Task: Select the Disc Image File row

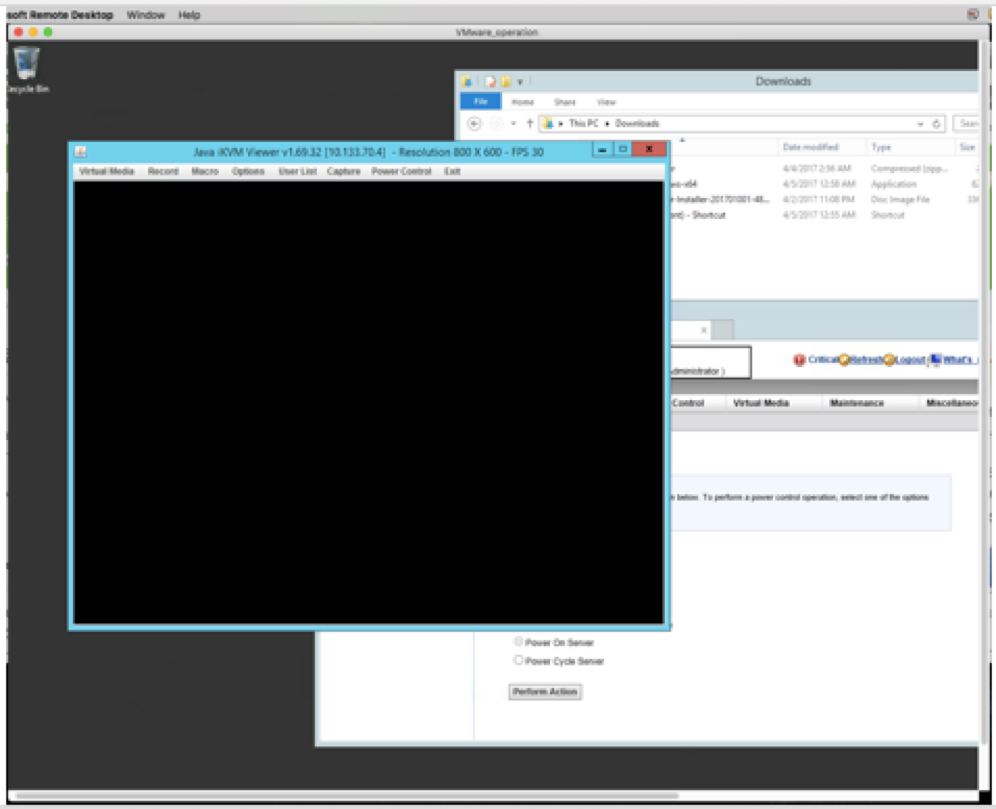Action: pos(823,199)
